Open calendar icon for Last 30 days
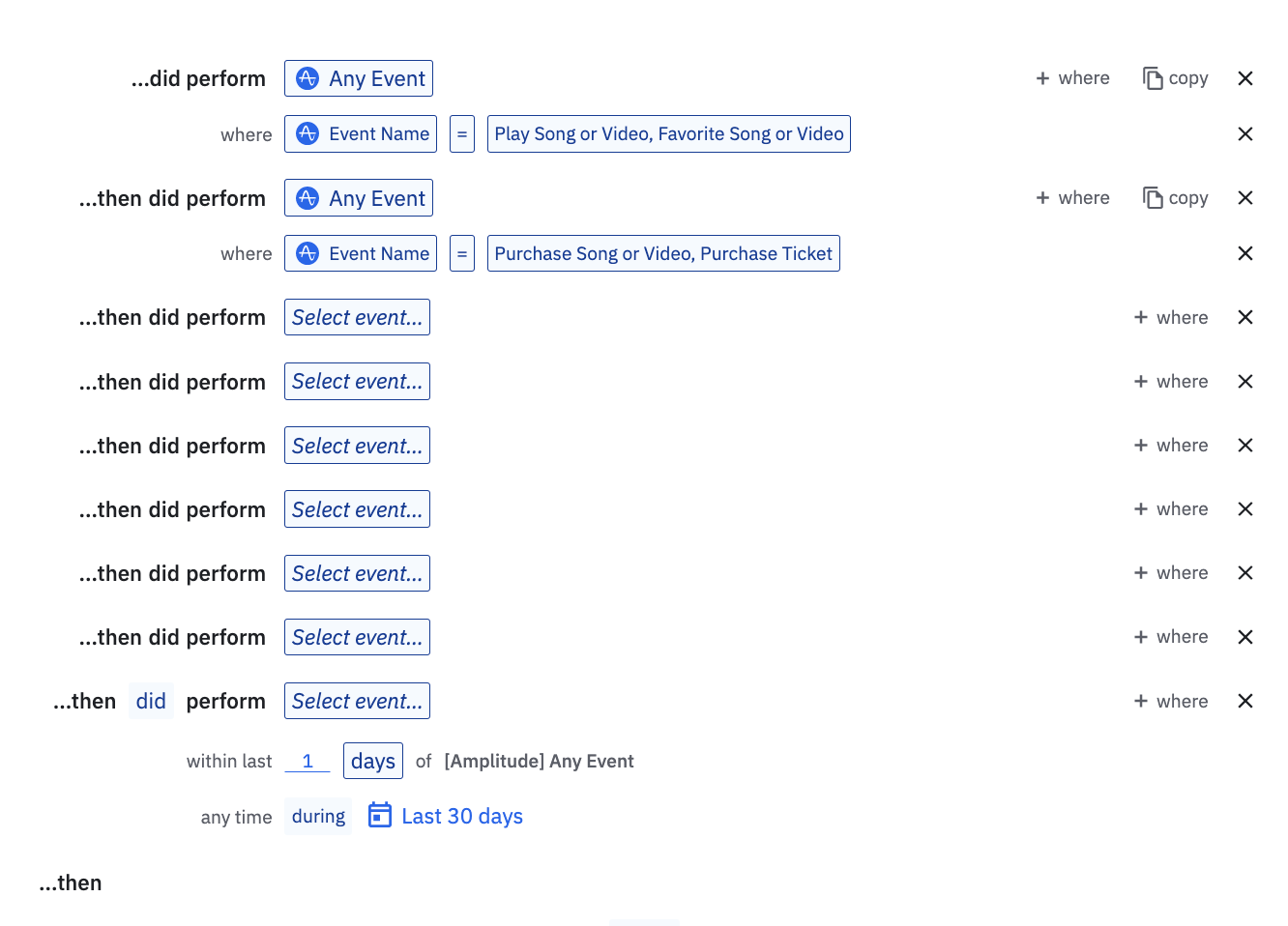Viewport: 1288px width, 926px height. (380, 816)
